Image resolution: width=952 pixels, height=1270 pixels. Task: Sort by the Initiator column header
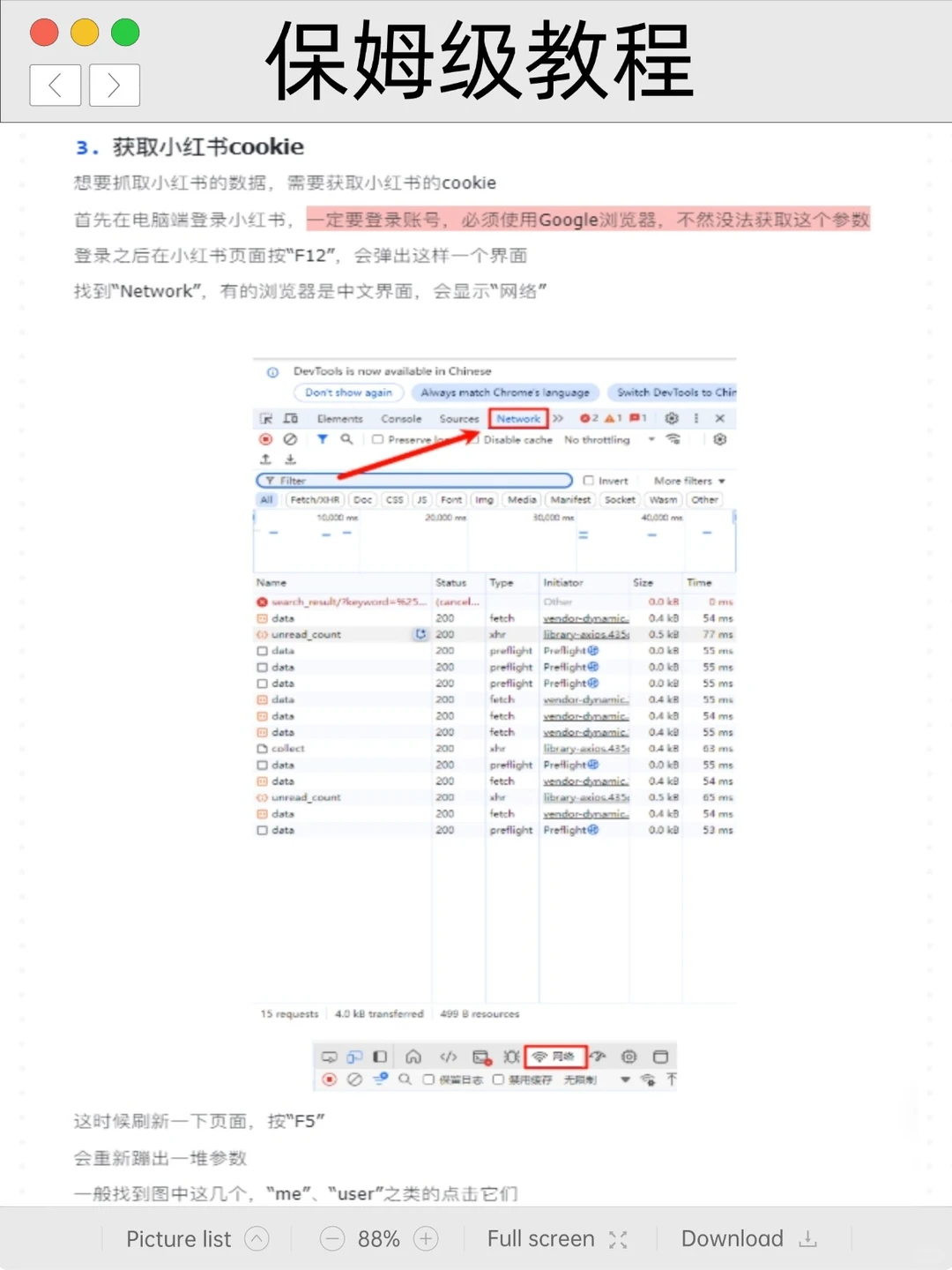point(563,583)
